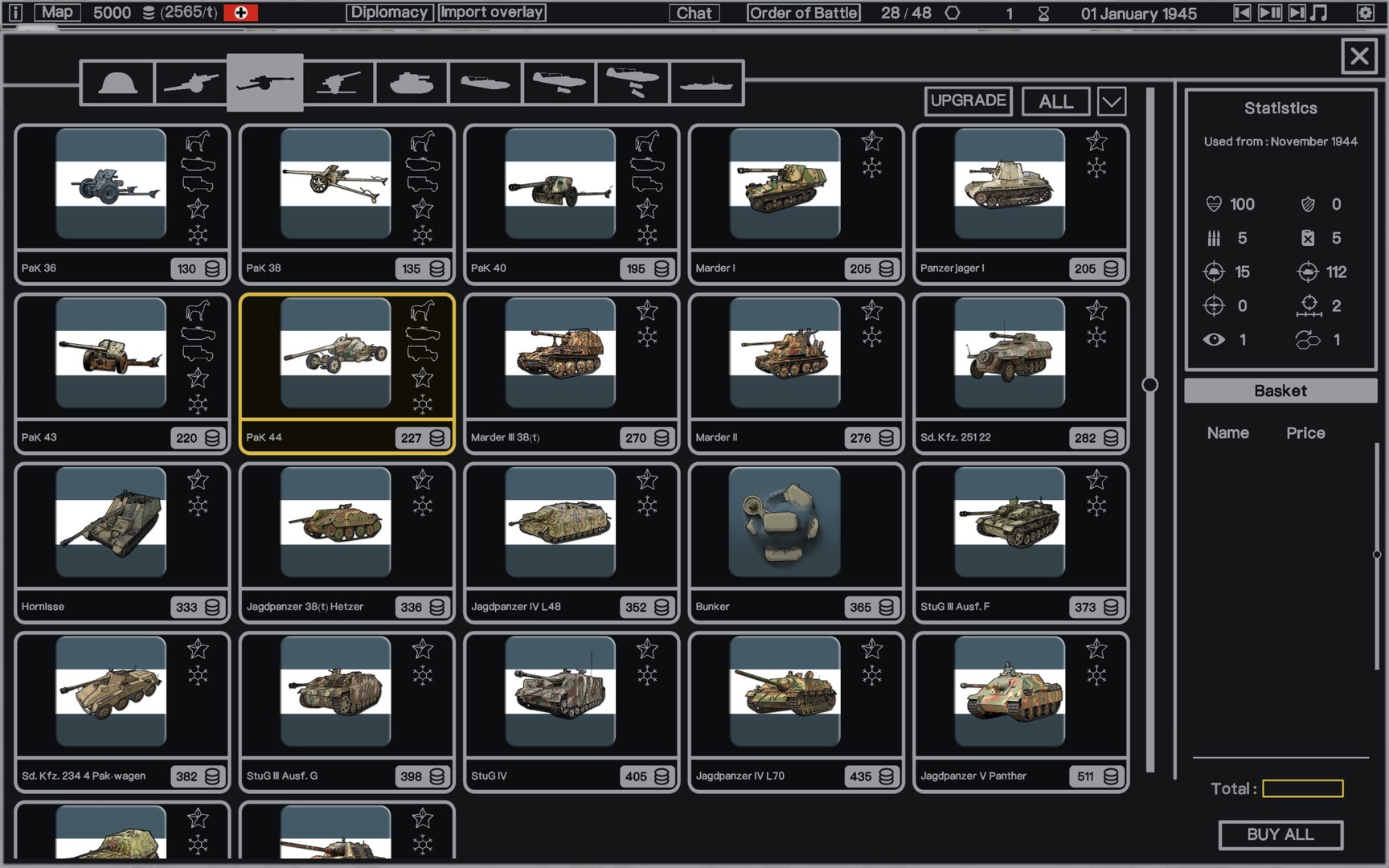Open the Order of Battle panel

pyautogui.click(x=802, y=13)
